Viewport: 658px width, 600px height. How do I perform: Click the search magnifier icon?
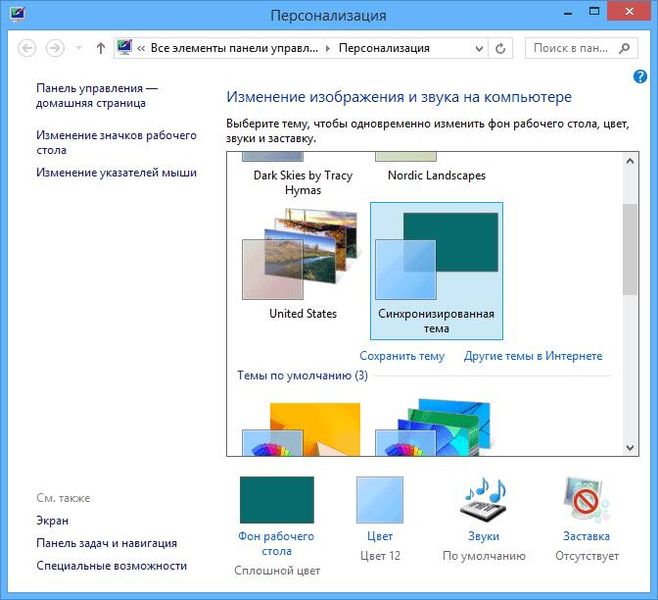point(624,48)
